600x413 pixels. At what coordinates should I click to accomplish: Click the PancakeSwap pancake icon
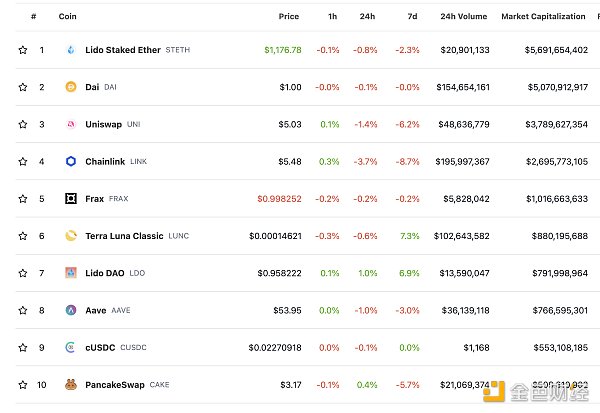point(71,384)
